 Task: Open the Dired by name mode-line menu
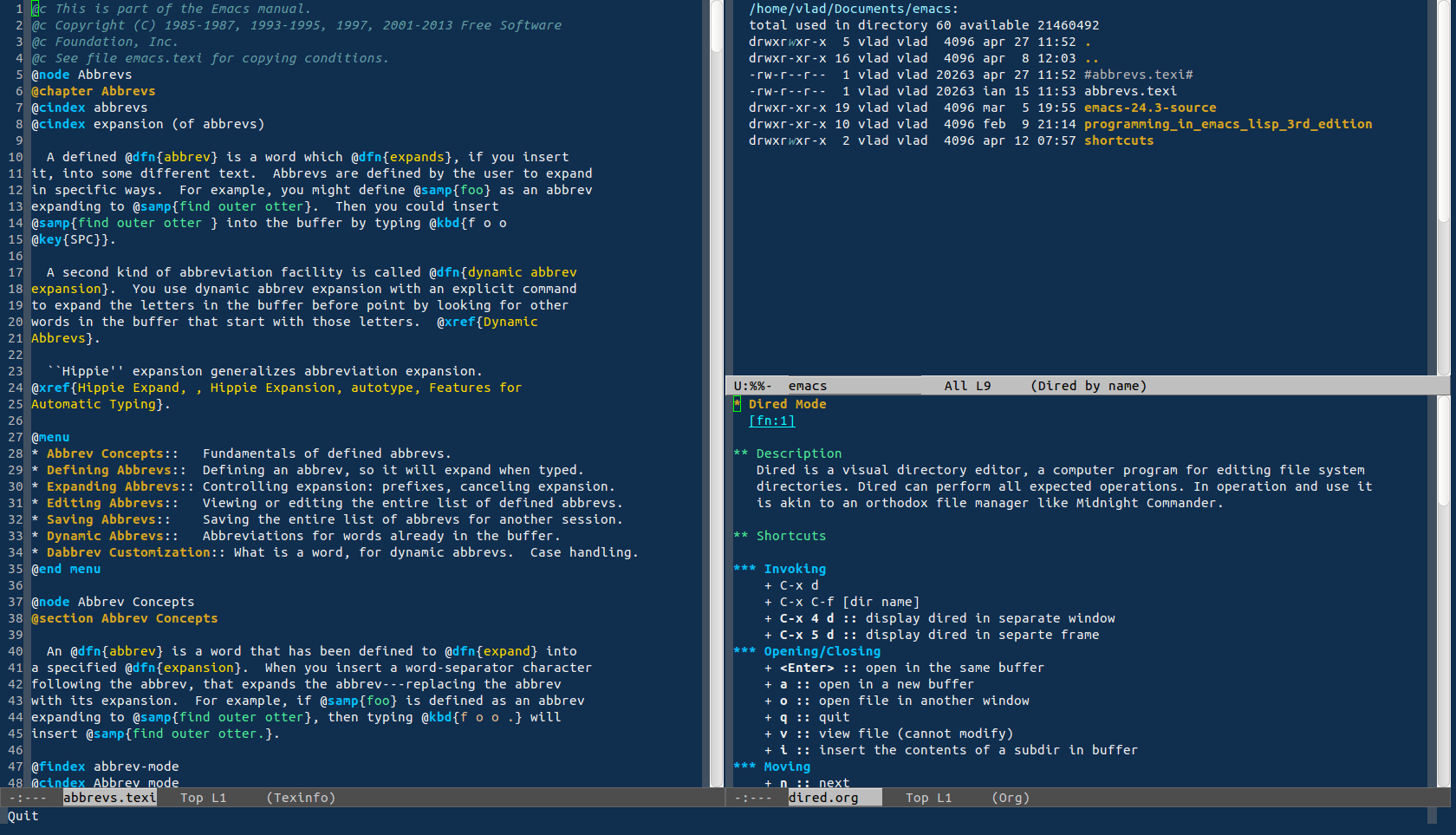[1089, 385]
